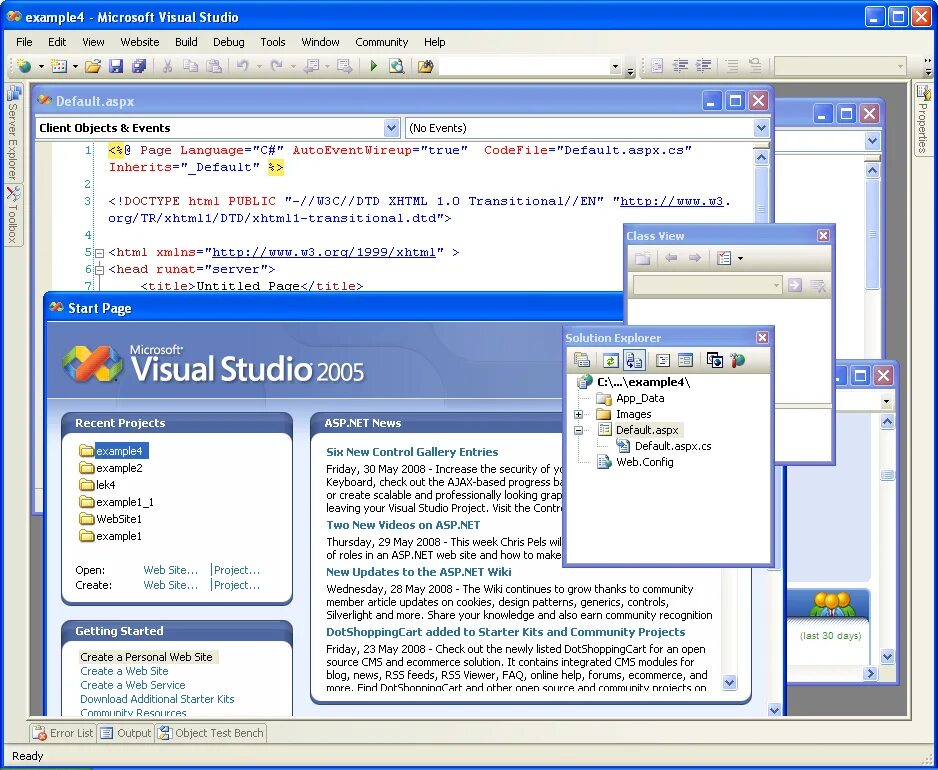Click Default.aspx editor scroll-up arrow

[761, 157]
